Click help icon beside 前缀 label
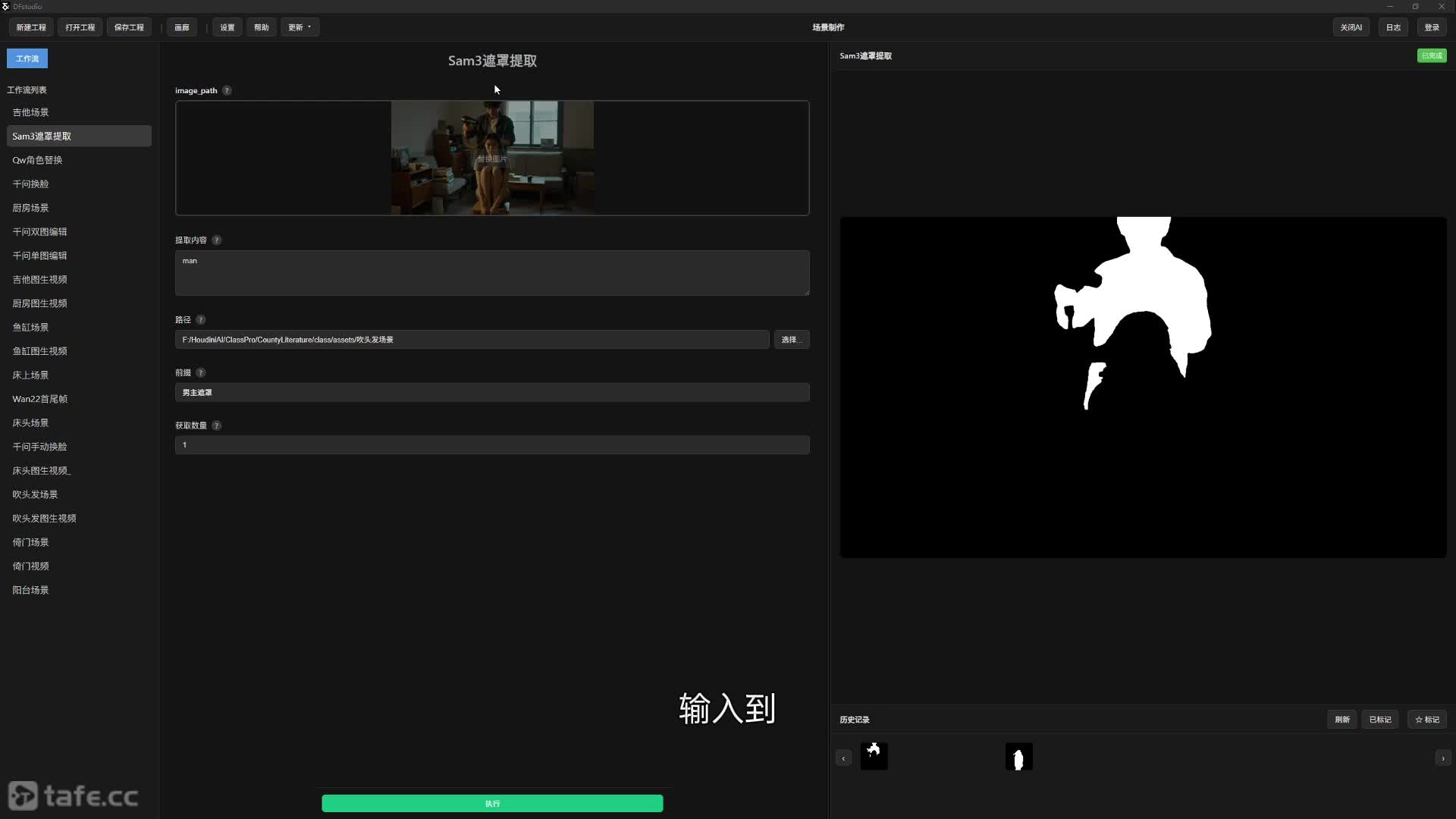The width and height of the screenshot is (1456, 819). (200, 373)
